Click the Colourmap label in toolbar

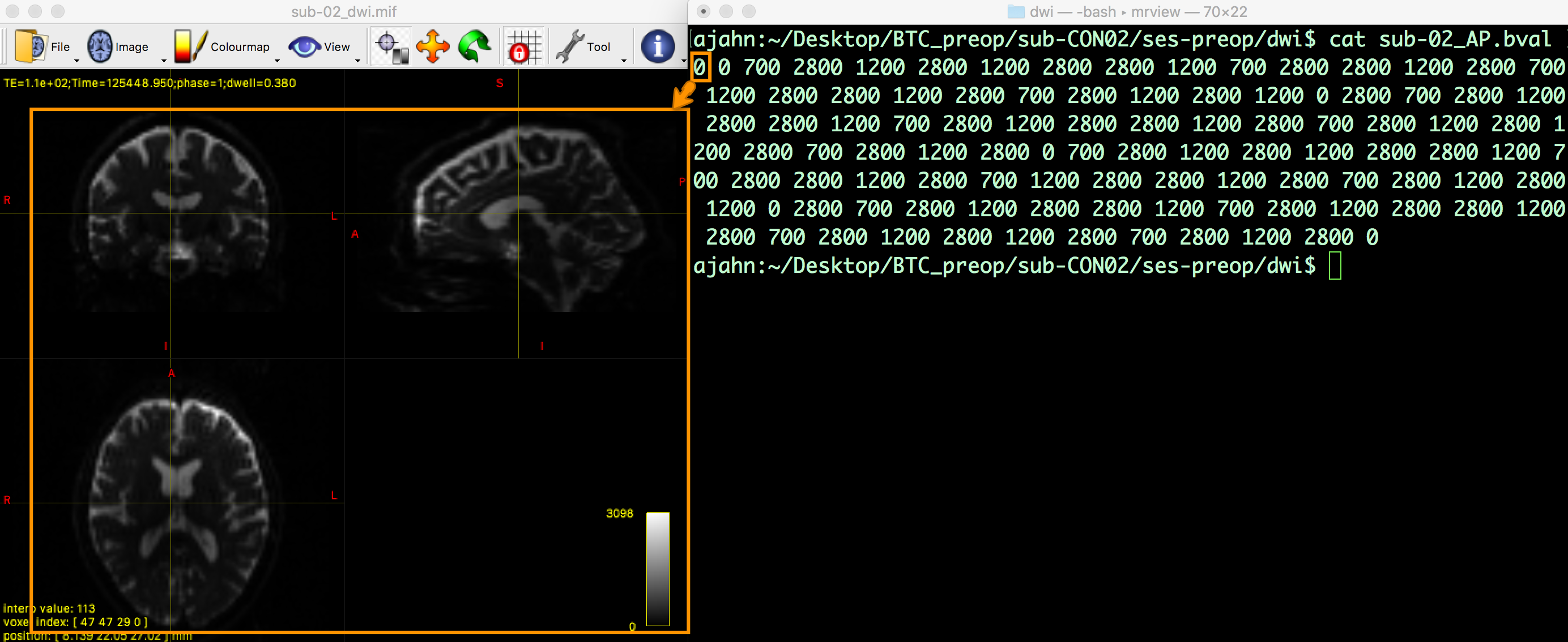pyautogui.click(x=240, y=47)
